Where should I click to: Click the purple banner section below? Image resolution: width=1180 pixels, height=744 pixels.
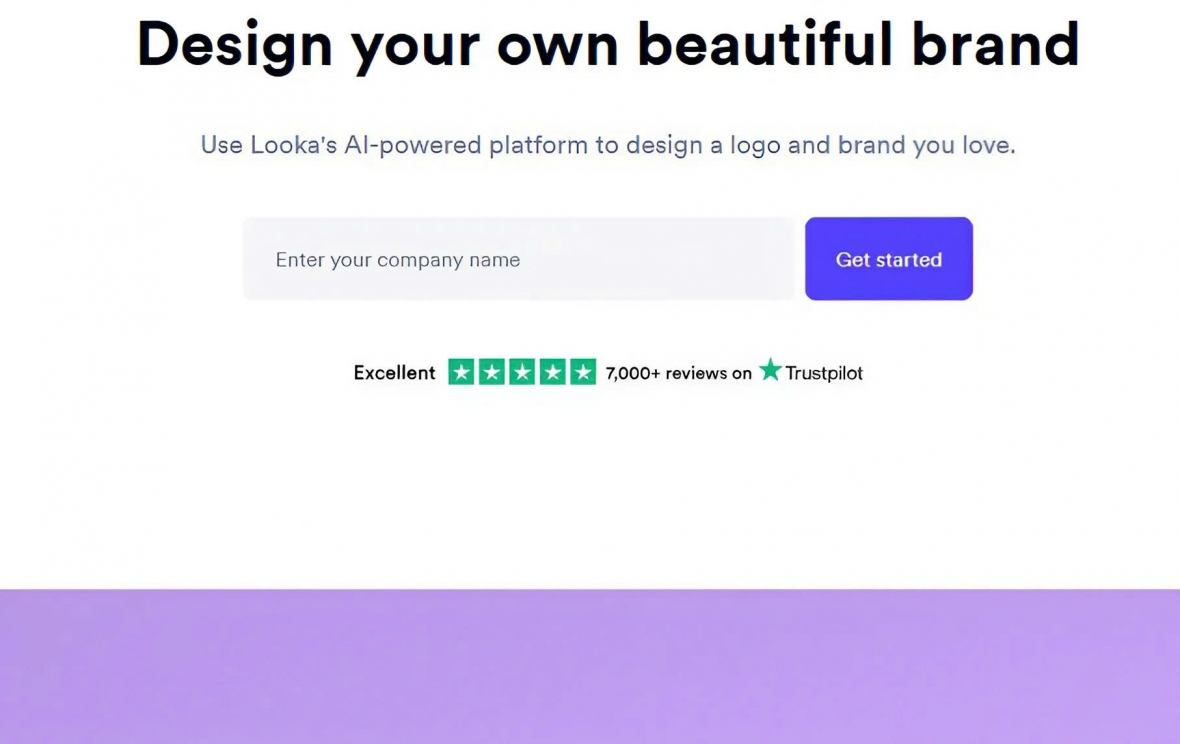click(x=590, y=667)
